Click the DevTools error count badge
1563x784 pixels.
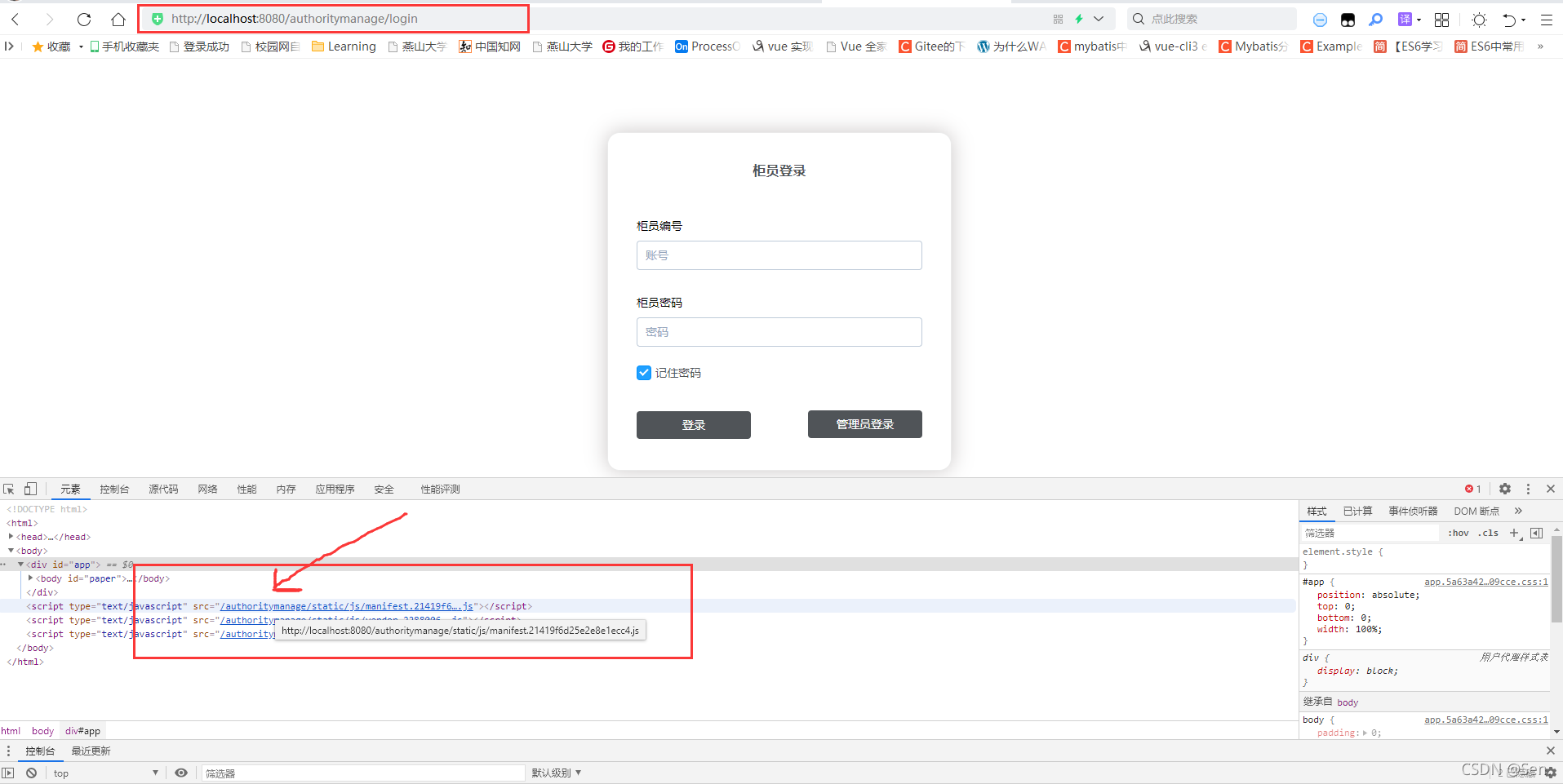click(1472, 489)
